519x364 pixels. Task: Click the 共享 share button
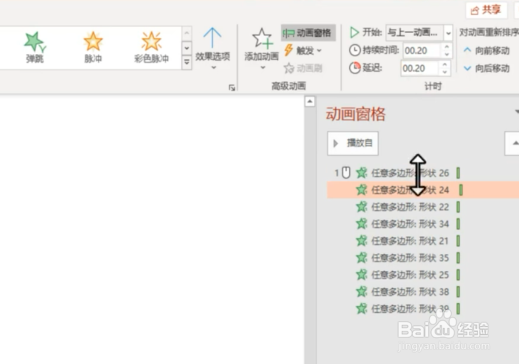point(486,10)
